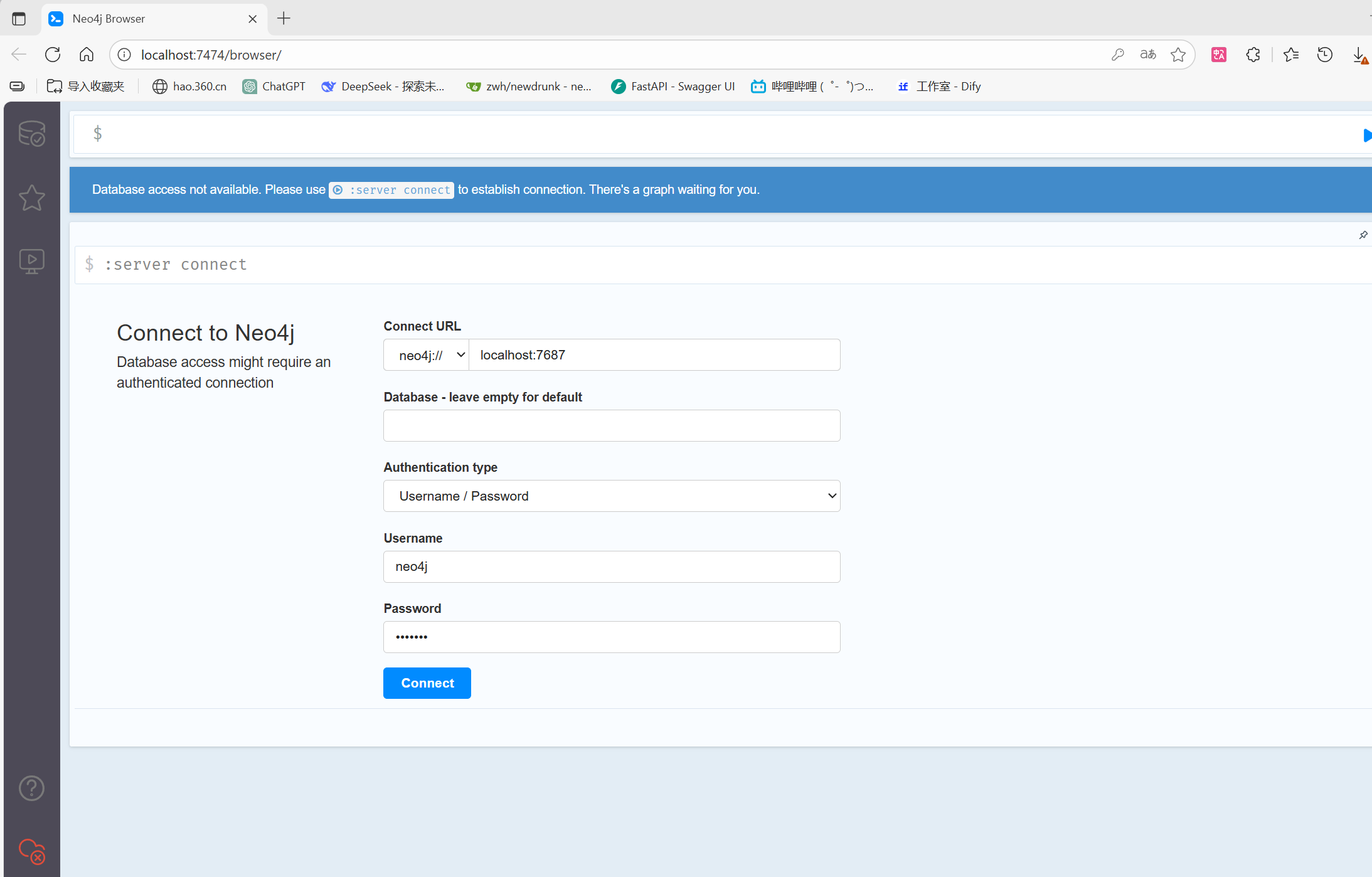Open the DeepSeek bookmark
Screen dimensions: 1372x877
pyautogui.click(x=383, y=87)
